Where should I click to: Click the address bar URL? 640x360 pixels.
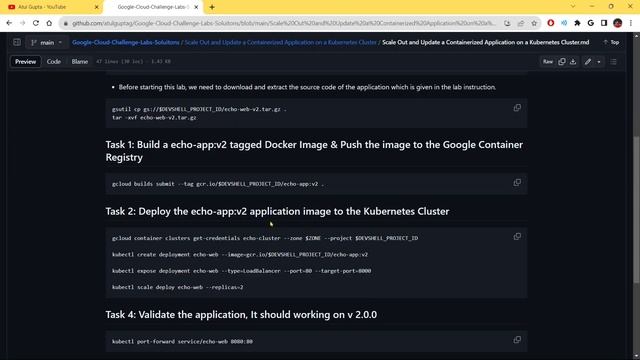pyautogui.click(x=284, y=23)
